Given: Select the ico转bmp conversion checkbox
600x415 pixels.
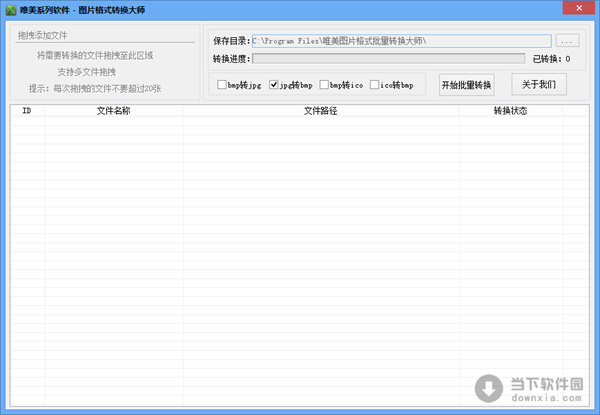Looking at the screenshot, I should pyautogui.click(x=376, y=85).
